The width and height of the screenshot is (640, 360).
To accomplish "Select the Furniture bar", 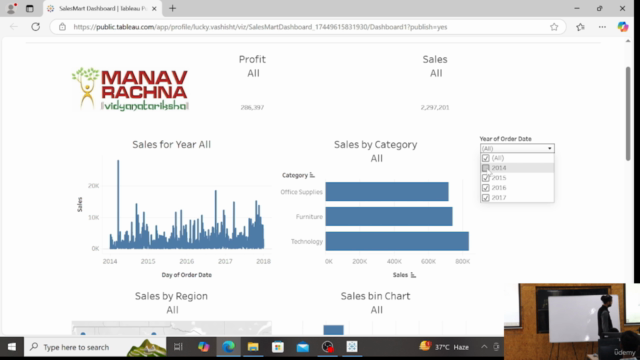I will pyautogui.click(x=389, y=216).
